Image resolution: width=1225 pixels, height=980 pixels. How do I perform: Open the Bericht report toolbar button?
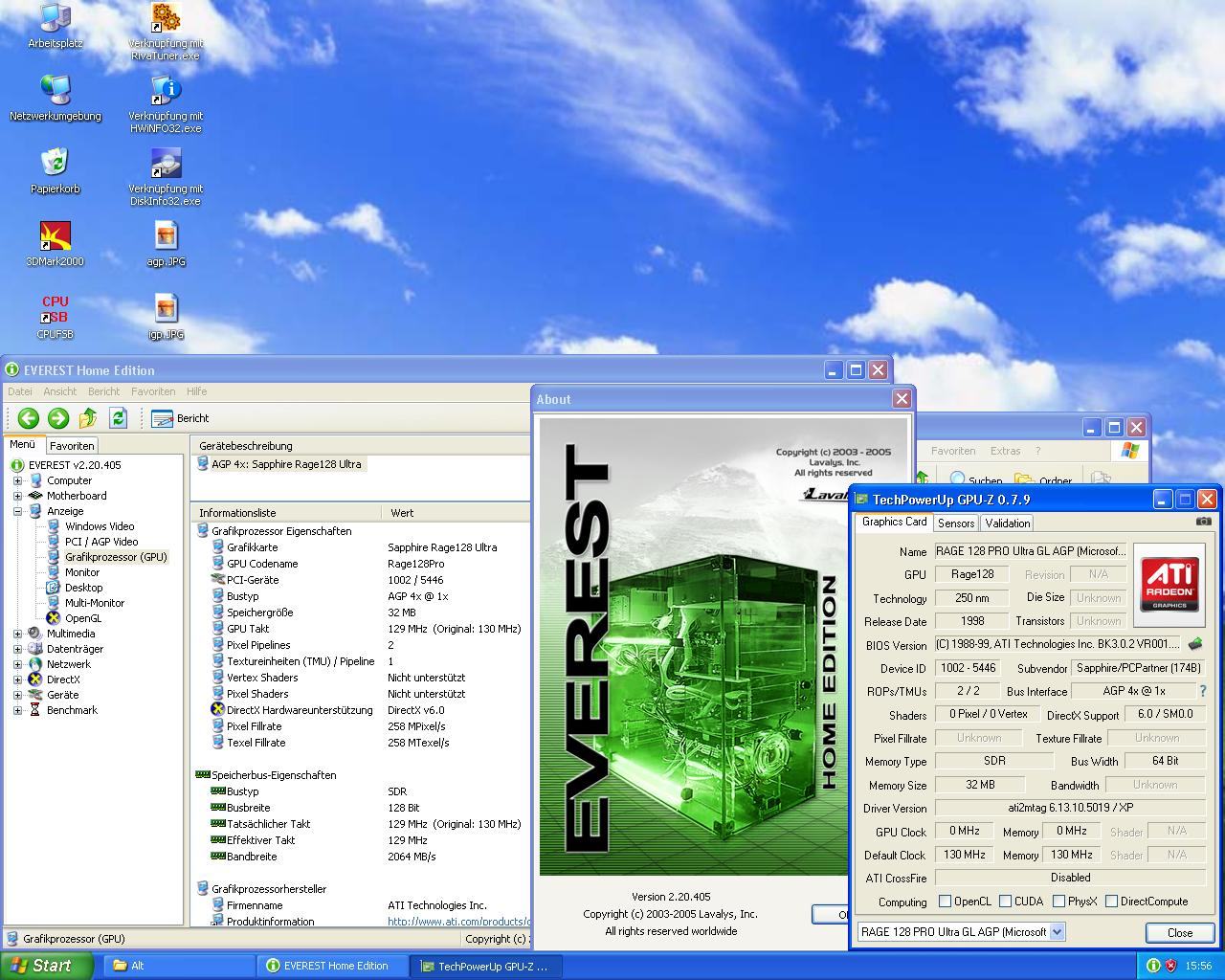(180, 418)
